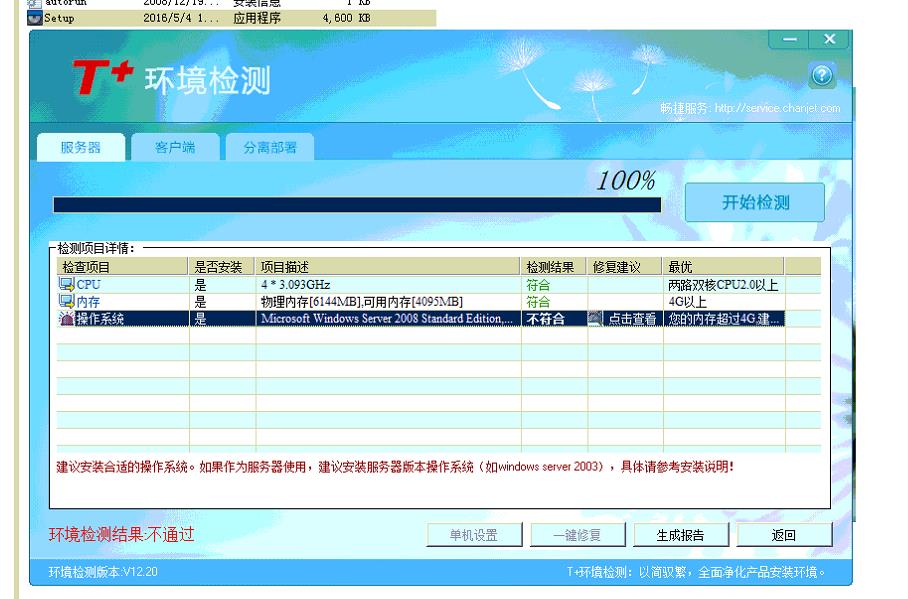The width and height of the screenshot is (908, 599).
Task: Minimize the 环境检测 window
Action: pos(789,39)
